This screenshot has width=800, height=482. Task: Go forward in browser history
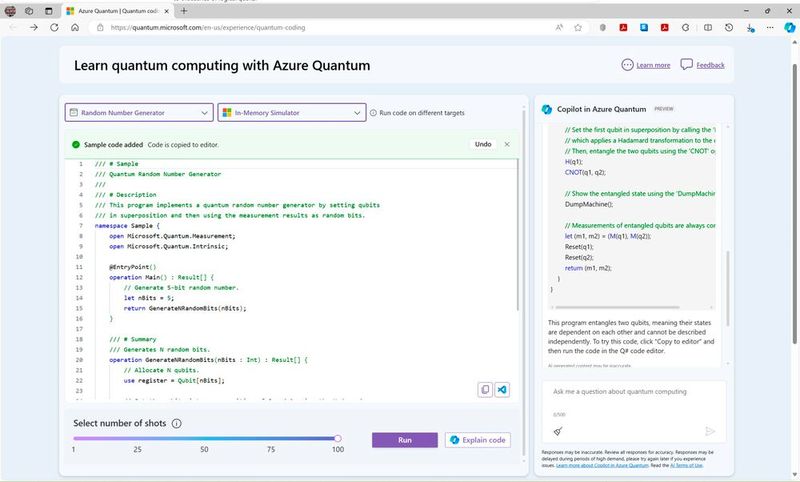coord(34,28)
